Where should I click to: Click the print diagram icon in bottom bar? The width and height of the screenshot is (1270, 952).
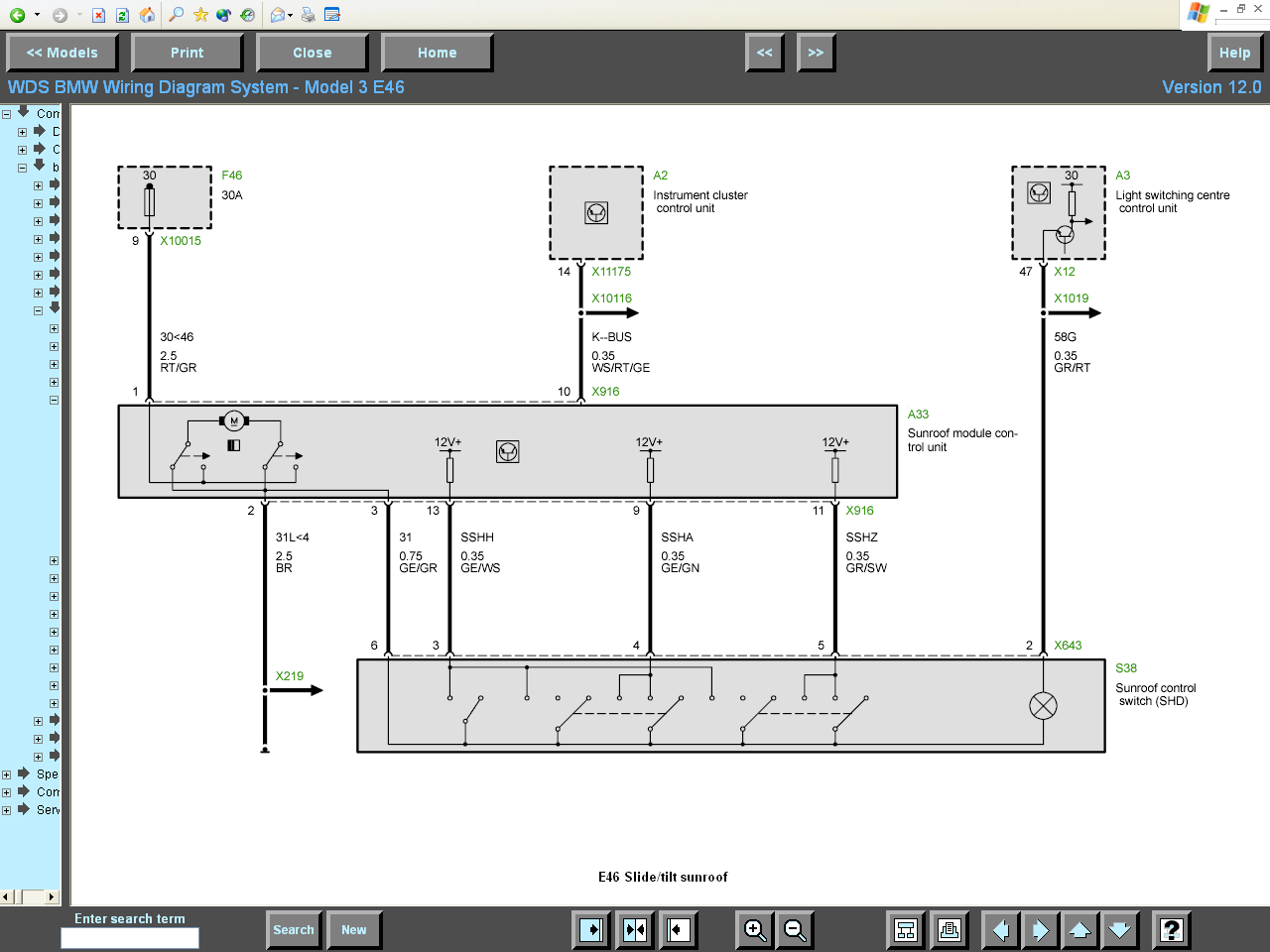pyautogui.click(x=950, y=930)
